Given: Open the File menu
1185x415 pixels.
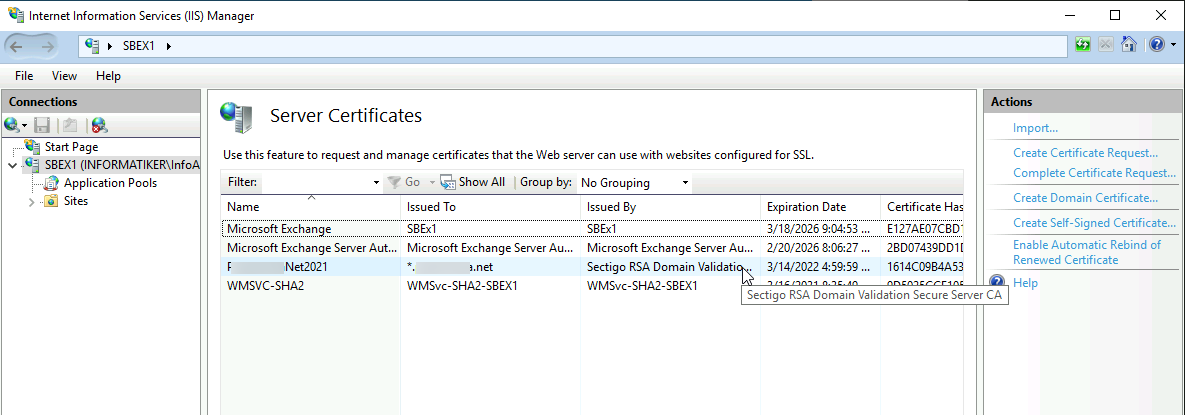Looking at the screenshot, I should [x=24, y=76].
